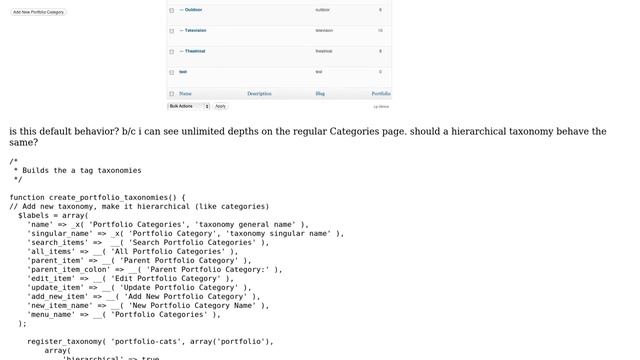640x360 pixels.
Task: Click the code line starting with 'edit_item'
Action: coord(131,278)
